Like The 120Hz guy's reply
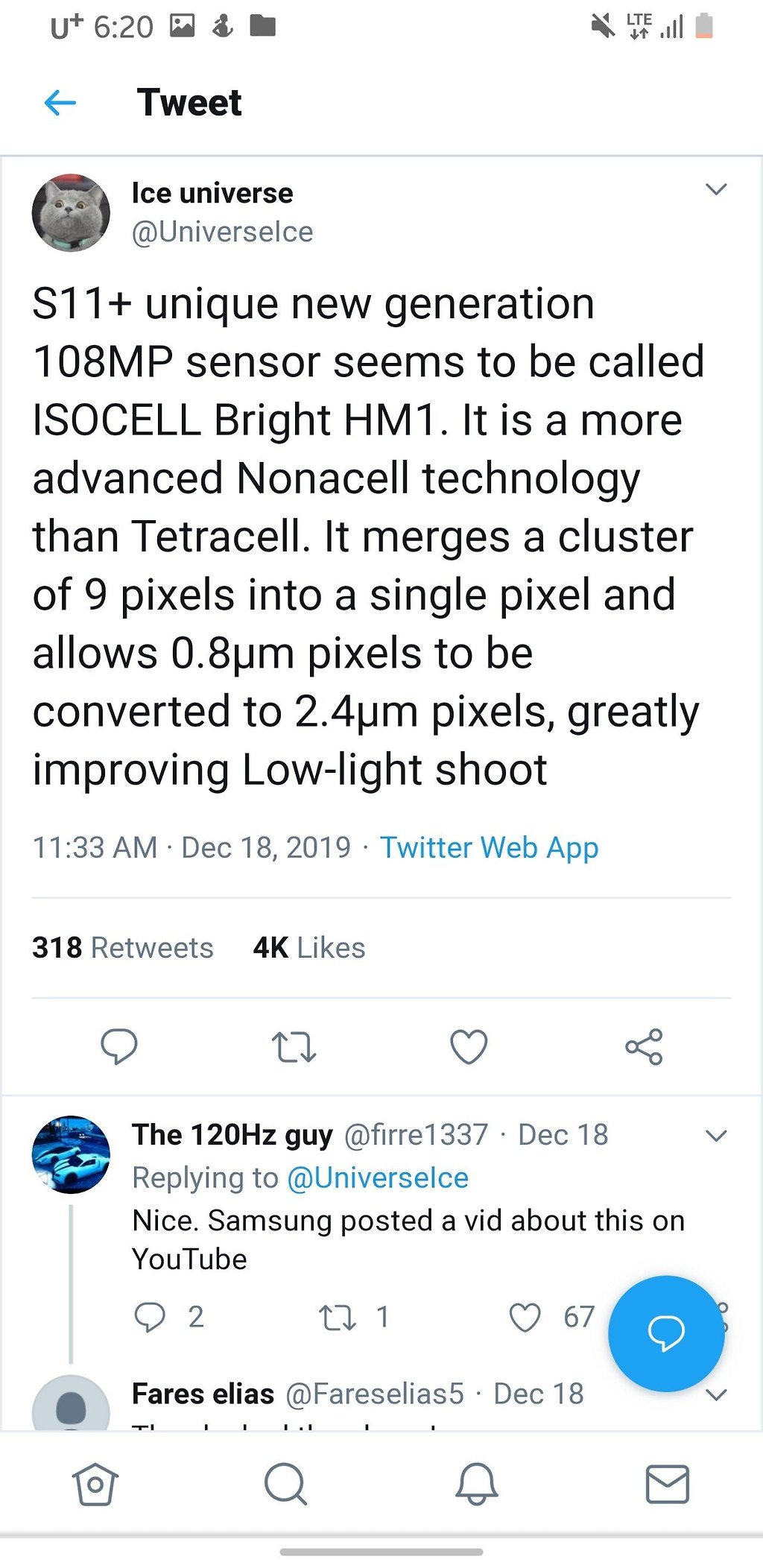The image size is (763, 1568). tap(525, 1317)
